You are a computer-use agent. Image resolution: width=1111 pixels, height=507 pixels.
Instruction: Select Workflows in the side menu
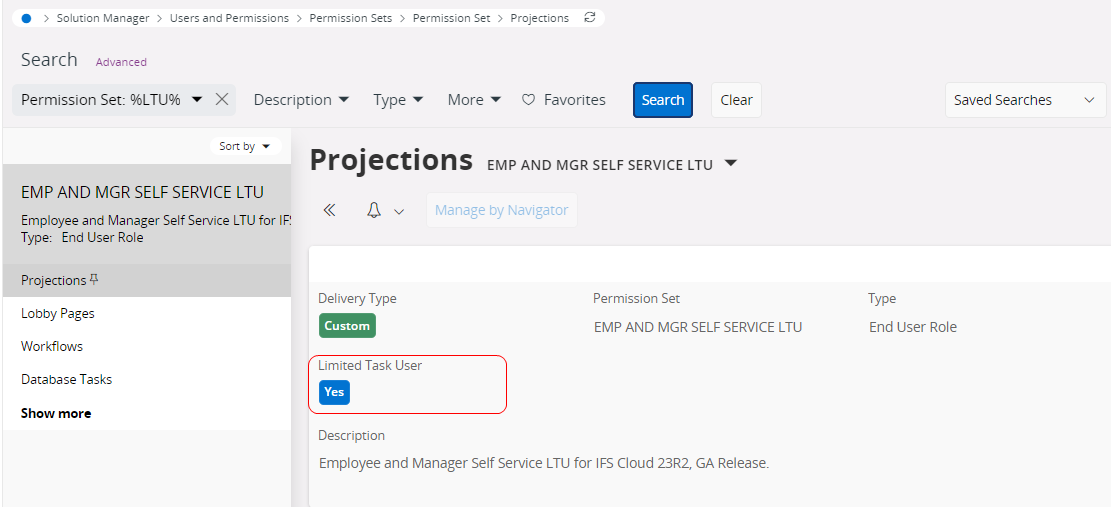pos(52,346)
